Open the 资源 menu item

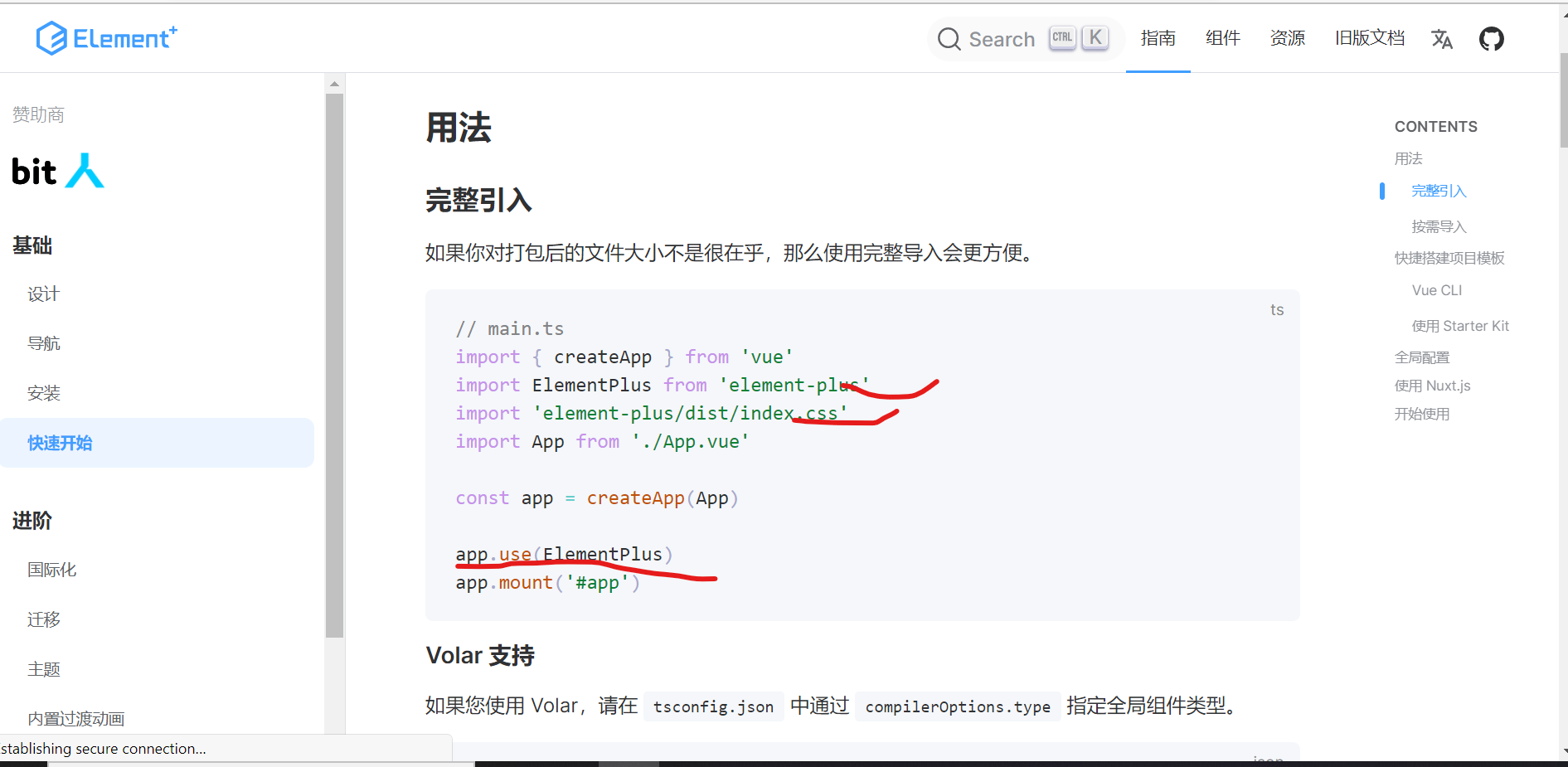pyautogui.click(x=1287, y=38)
